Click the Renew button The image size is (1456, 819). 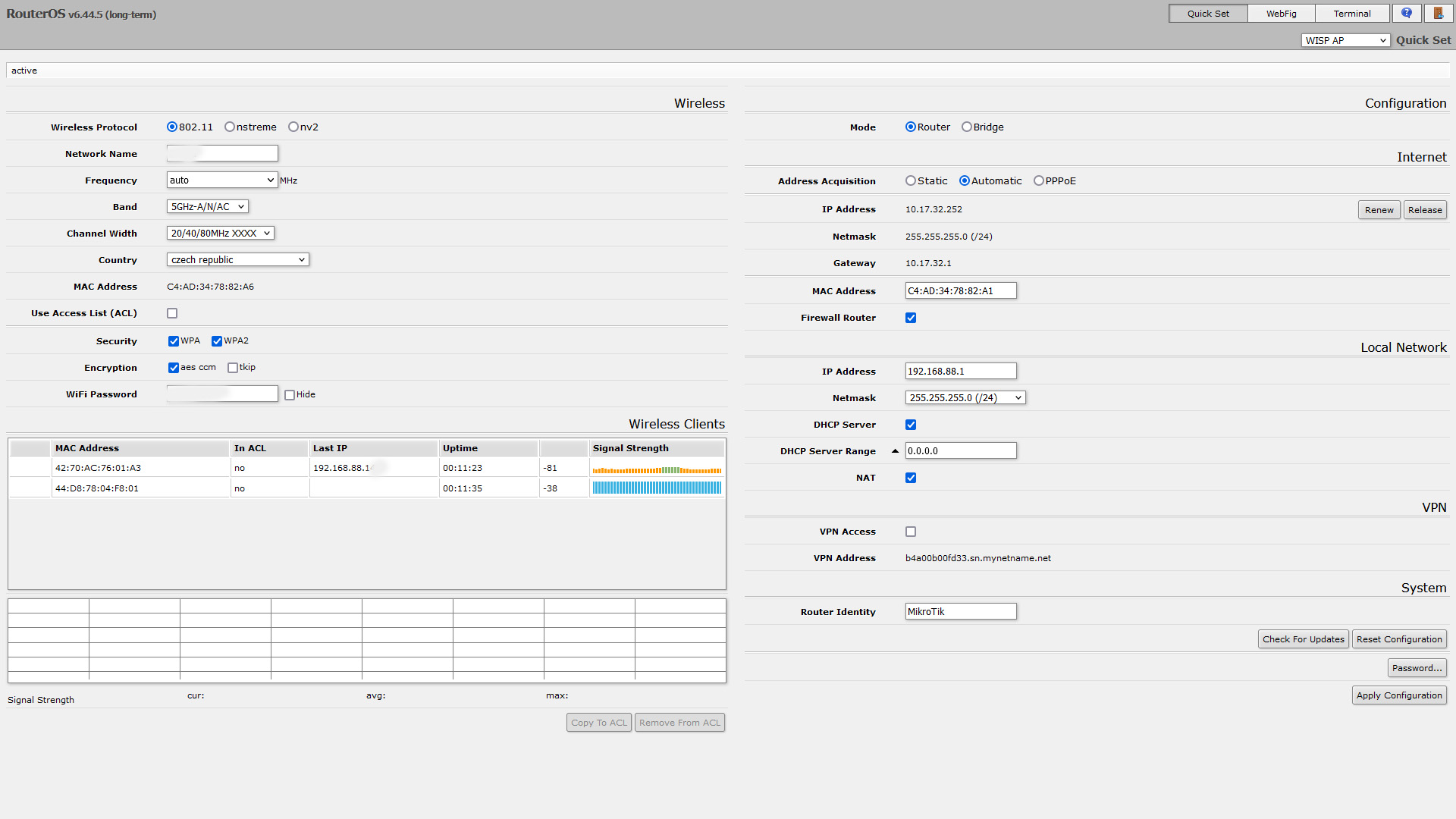[x=1379, y=210]
